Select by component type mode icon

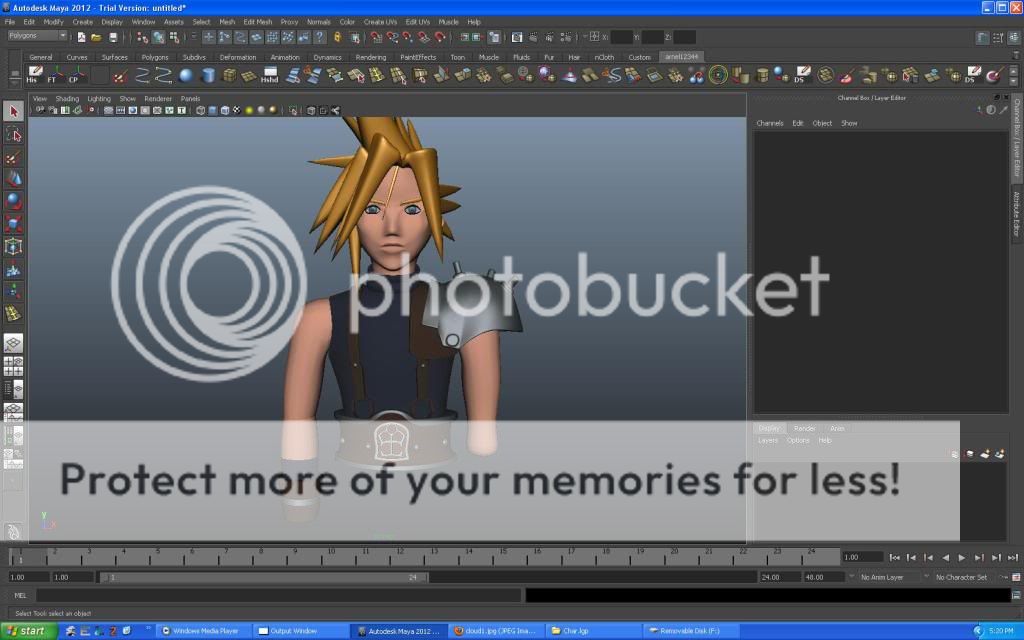pyautogui.click(x=174, y=37)
